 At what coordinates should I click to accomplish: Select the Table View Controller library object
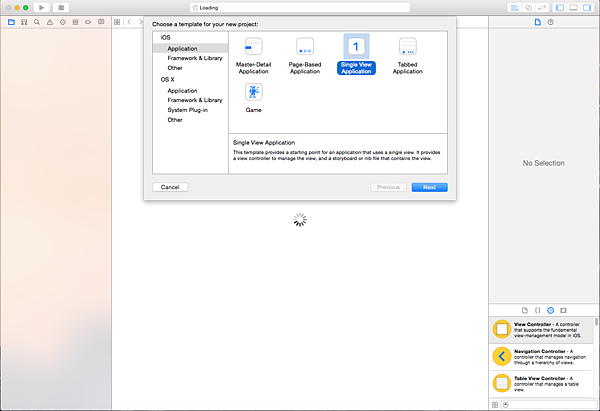point(541,383)
